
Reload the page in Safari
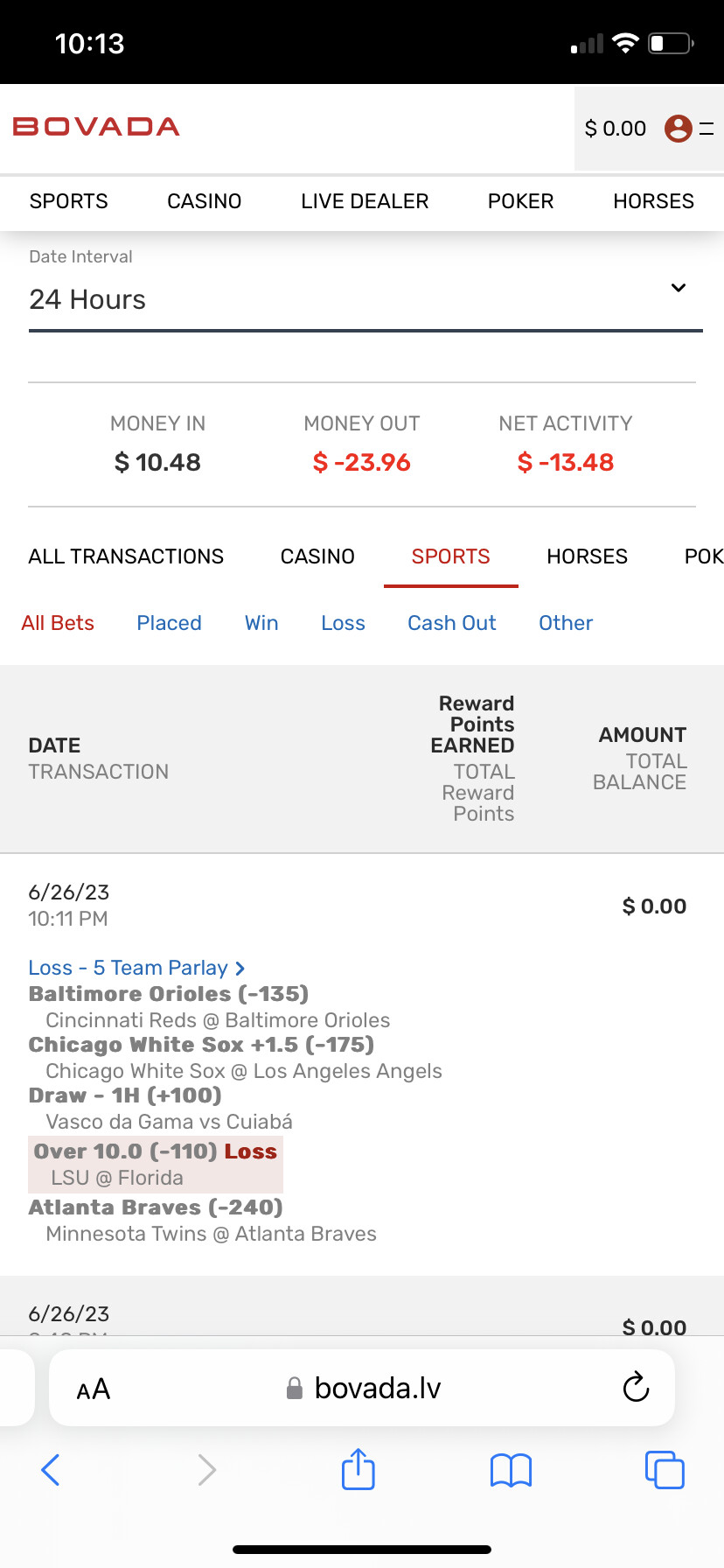point(636,1387)
